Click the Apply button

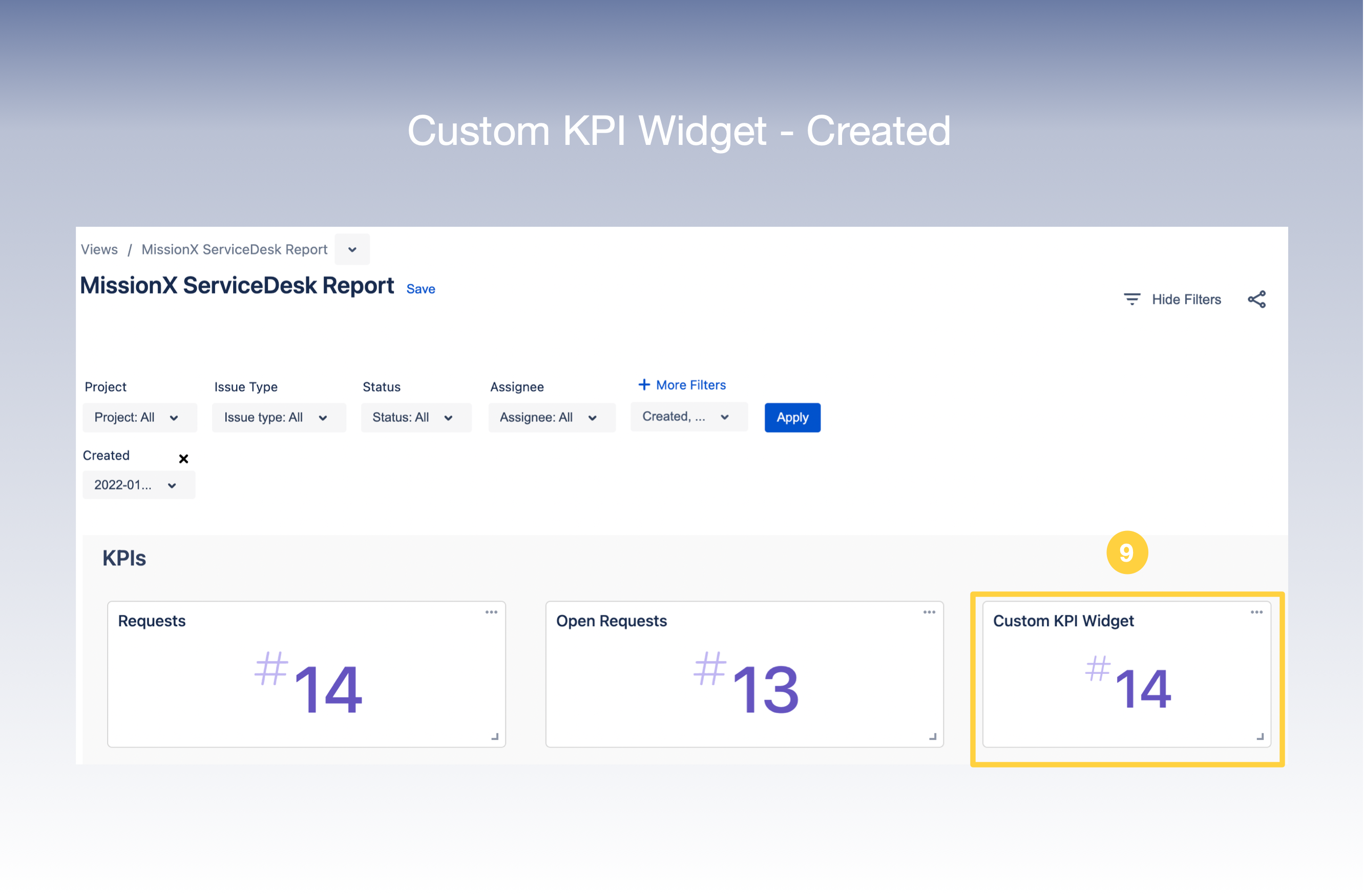pyautogui.click(x=792, y=417)
